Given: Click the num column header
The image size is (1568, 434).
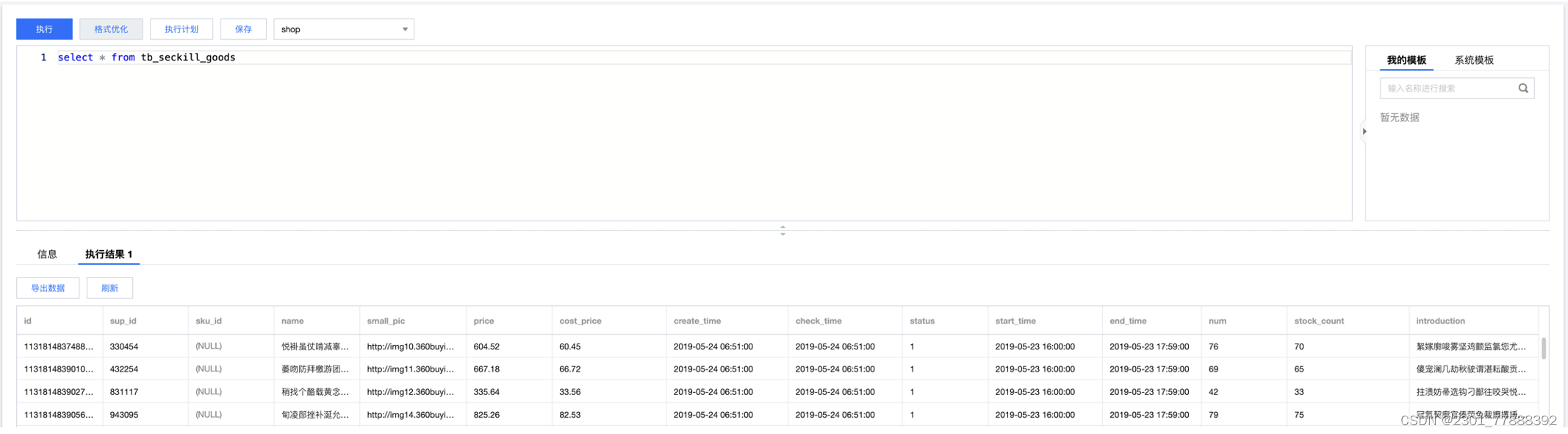Looking at the screenshot, I should (x=1244, y=321).
